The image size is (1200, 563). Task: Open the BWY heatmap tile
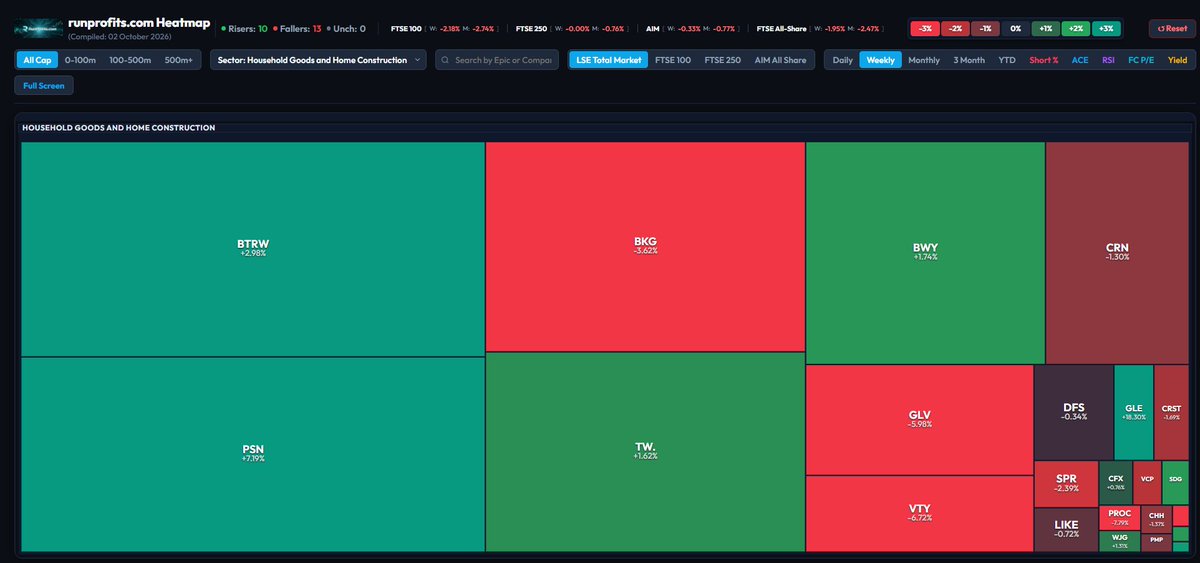(925, 253)
